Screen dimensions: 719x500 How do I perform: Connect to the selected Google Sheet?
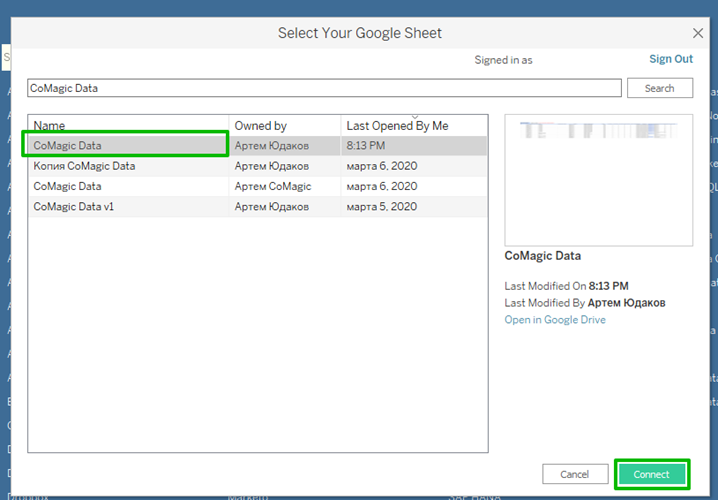point(652,474)
